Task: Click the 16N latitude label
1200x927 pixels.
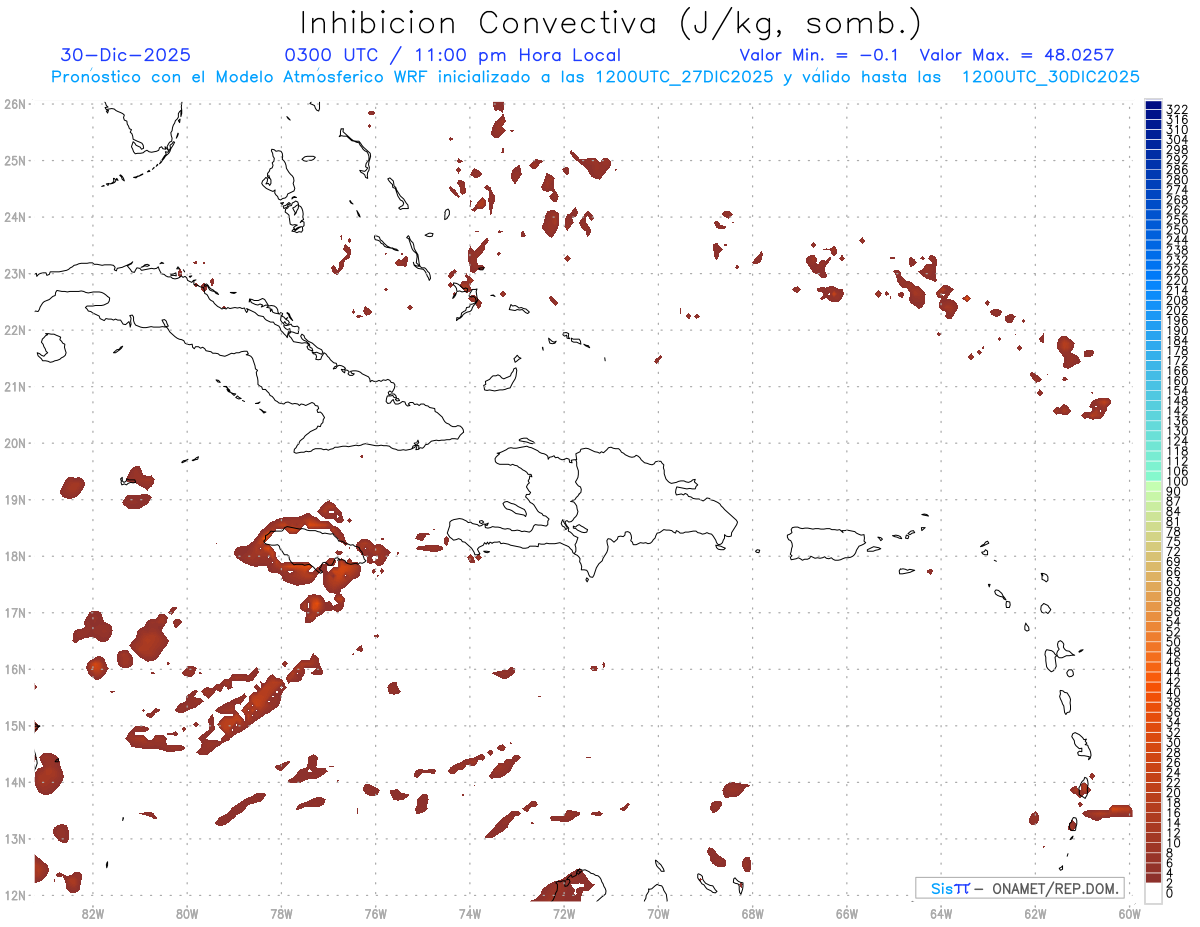Action: coord(15,669)
